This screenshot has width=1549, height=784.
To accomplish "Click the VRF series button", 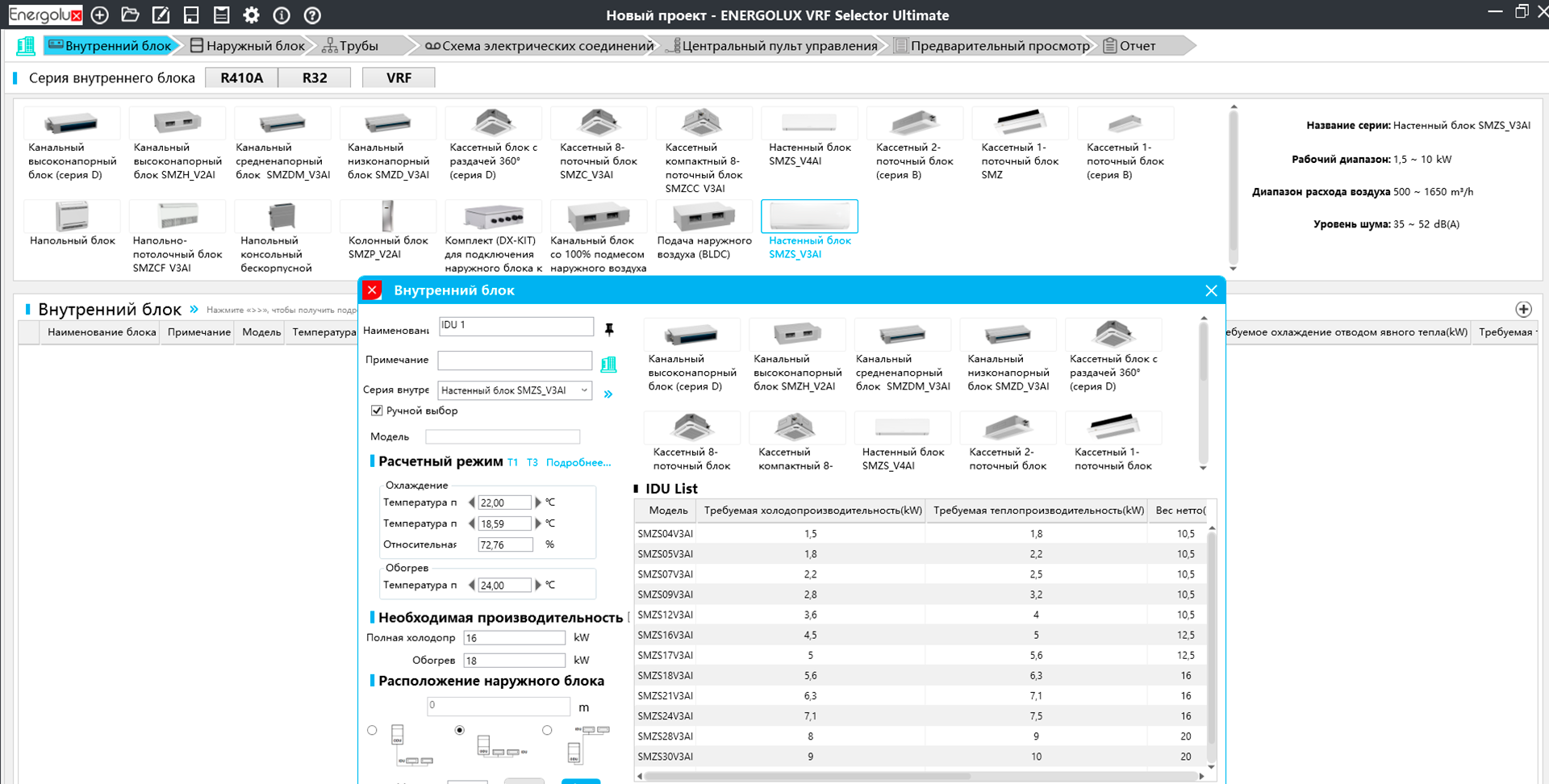I will click(x=399, y=77).
